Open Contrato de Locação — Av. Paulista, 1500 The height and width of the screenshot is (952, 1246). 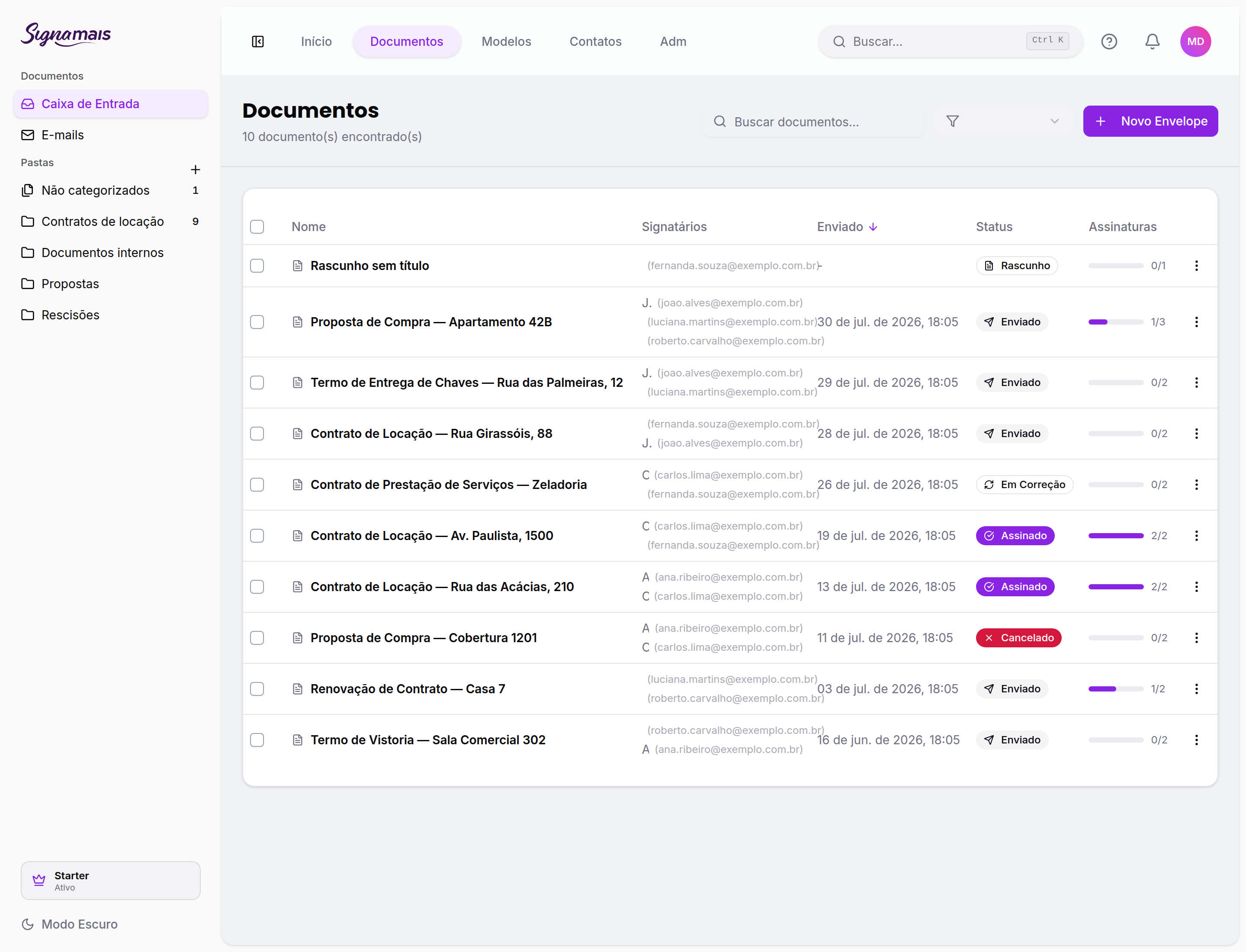pyautogui.click(x=432, y=536)
